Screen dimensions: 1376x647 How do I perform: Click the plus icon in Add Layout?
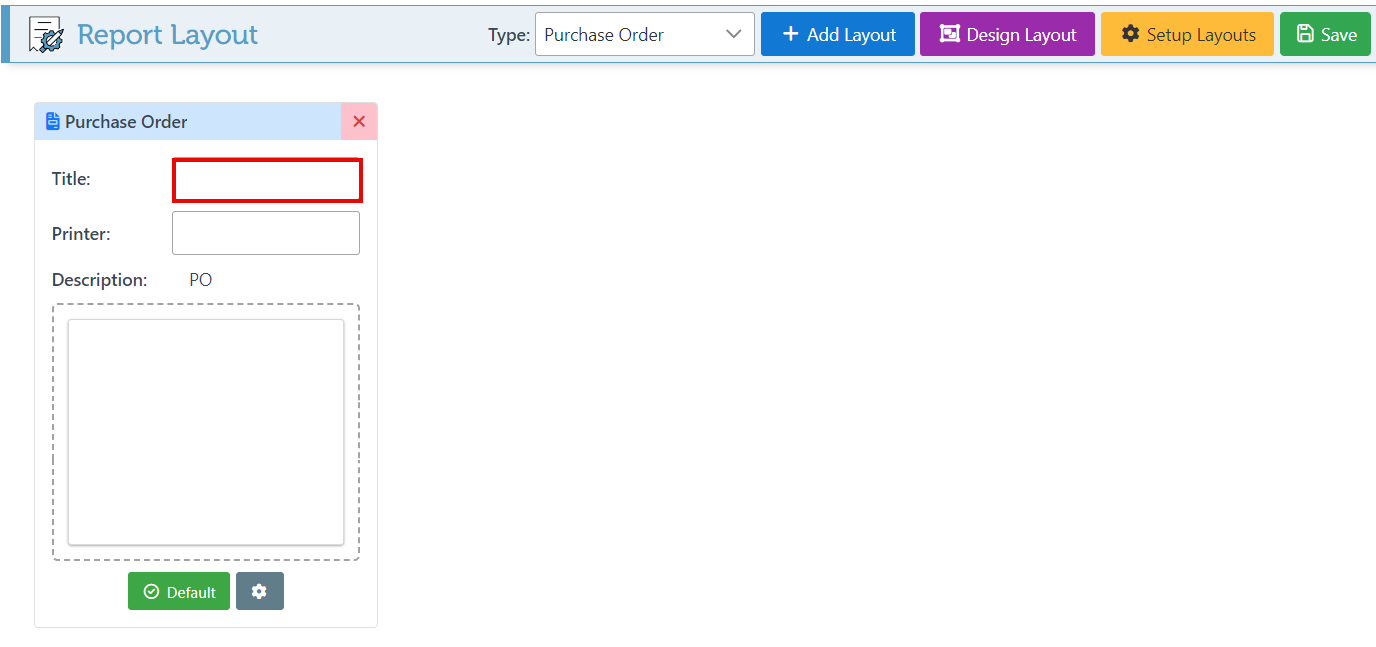(x=790, y=34)
